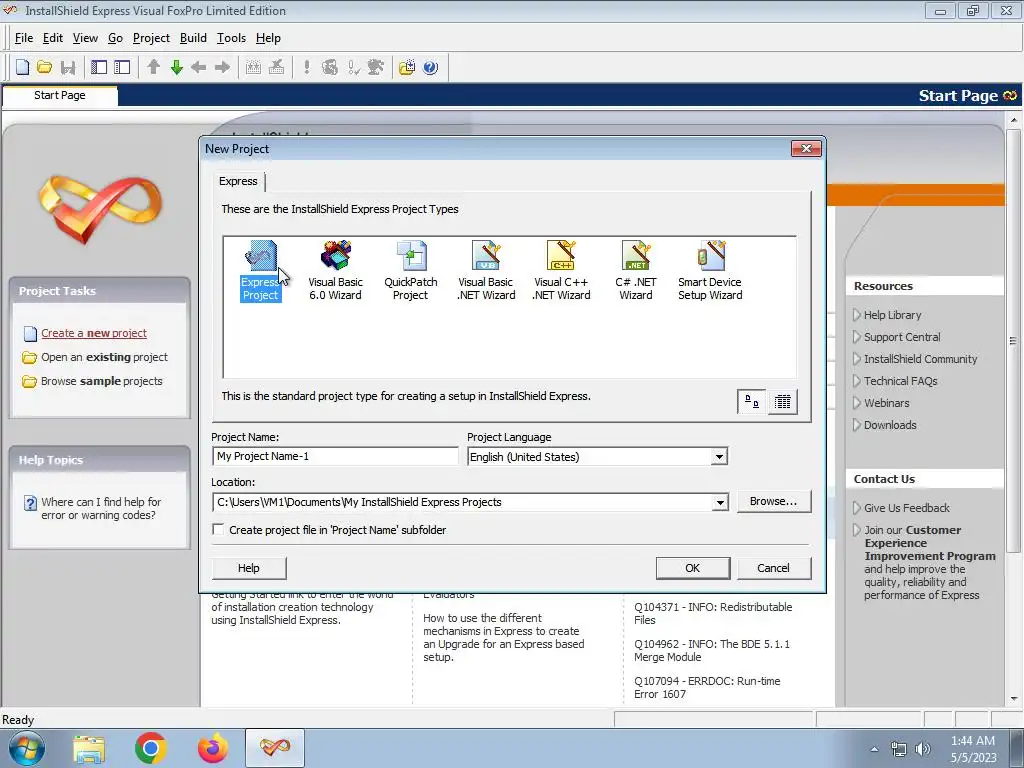
Task: Open the Support Central link
Action: point(903,337)
